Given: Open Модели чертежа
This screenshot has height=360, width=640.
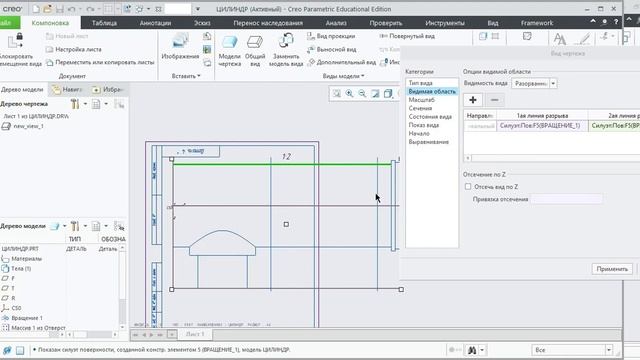Looking at the screenshot, I should click(x=229, y=51).
